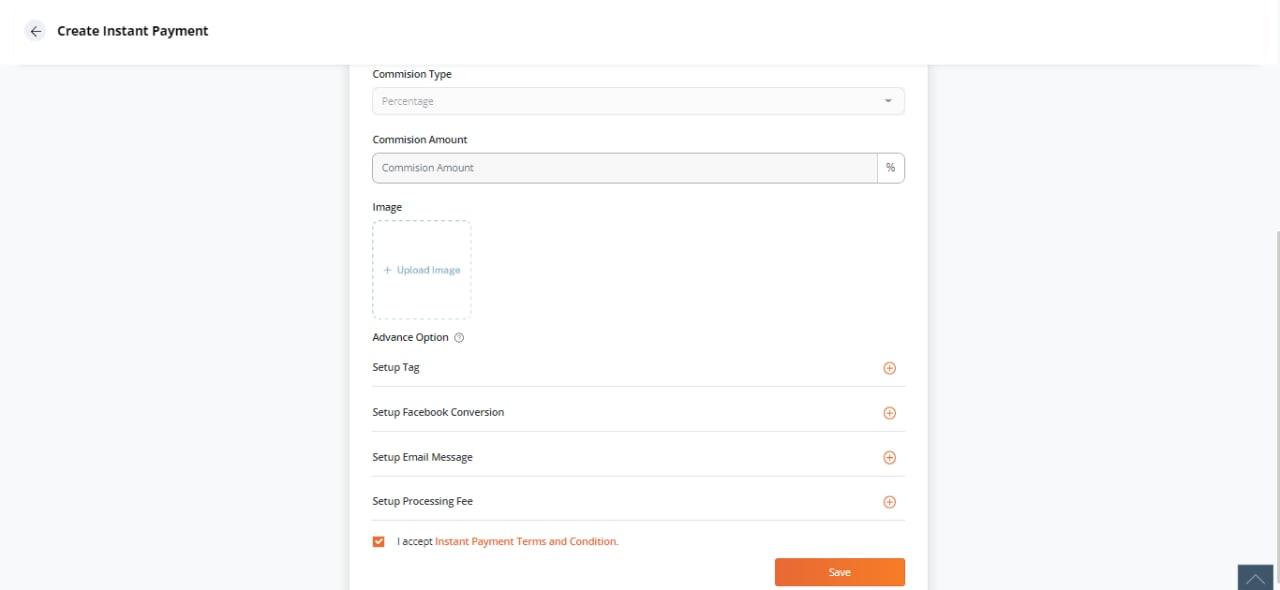Click the Upload Image box
This screenshot has width=1280, height=590.
pos(422,270)
